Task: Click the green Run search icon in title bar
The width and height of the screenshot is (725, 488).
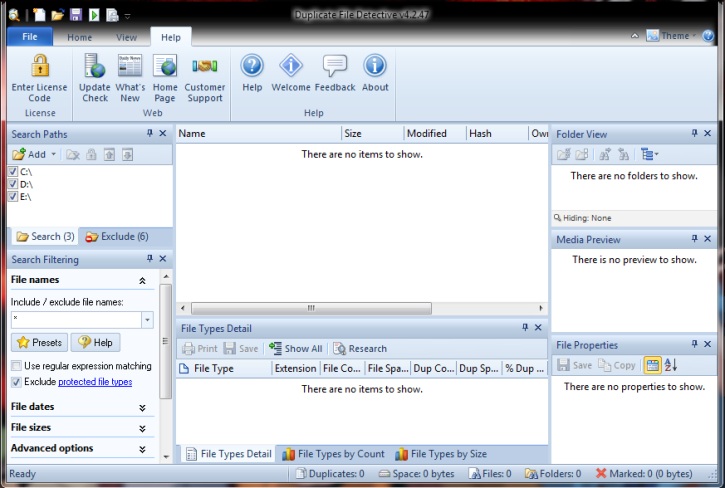Action: 94,15
